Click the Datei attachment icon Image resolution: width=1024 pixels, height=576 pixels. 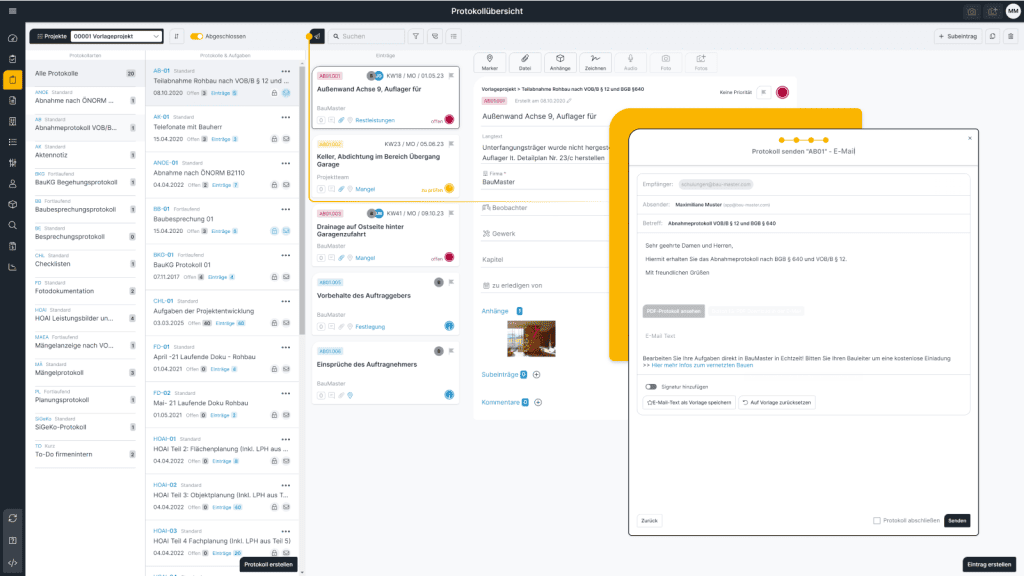(525, 62)
